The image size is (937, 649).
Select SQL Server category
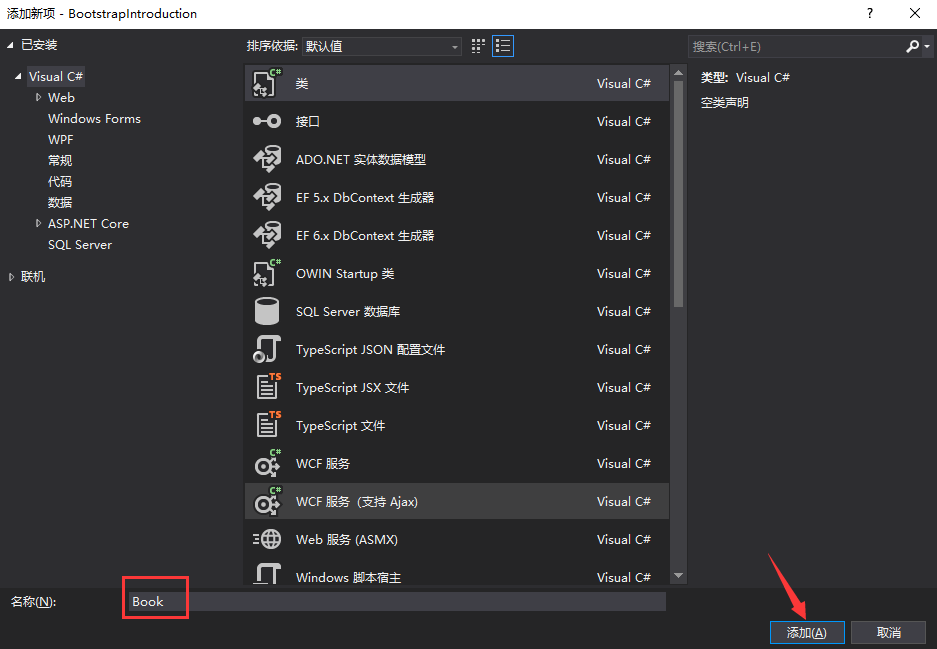coord(80,244)
